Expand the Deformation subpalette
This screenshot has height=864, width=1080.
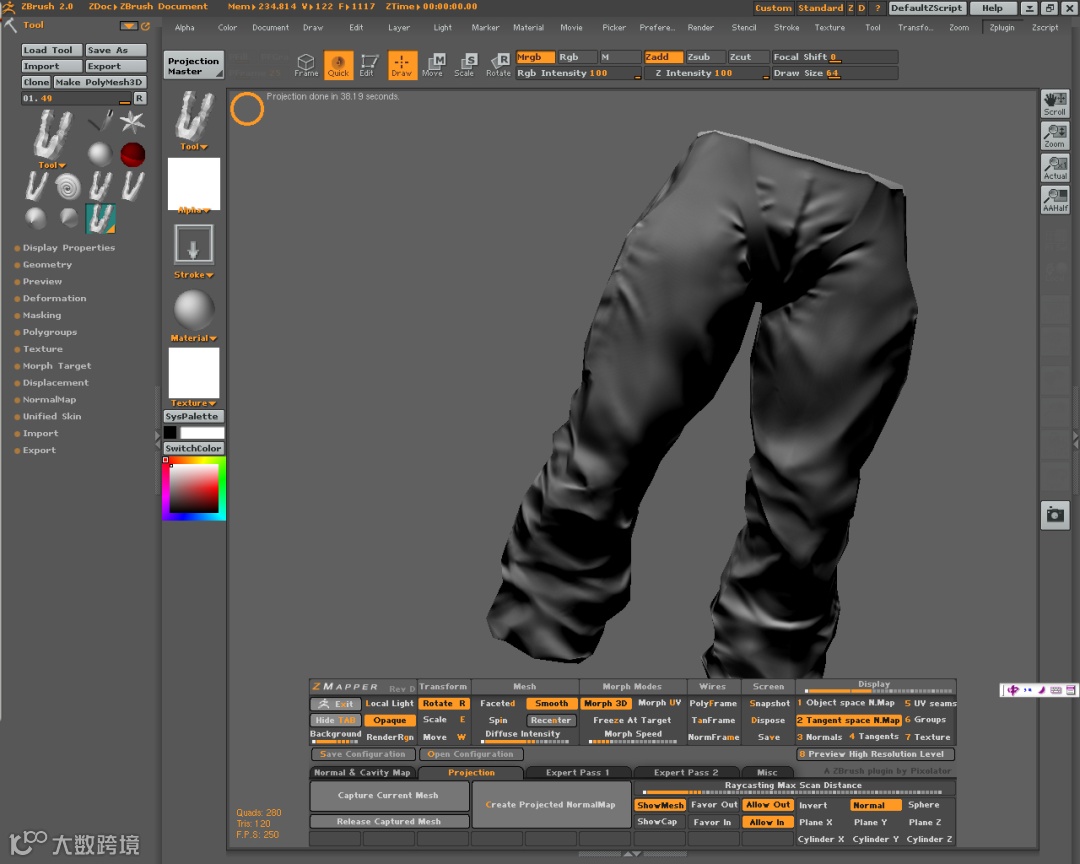(x=54, y=298)
